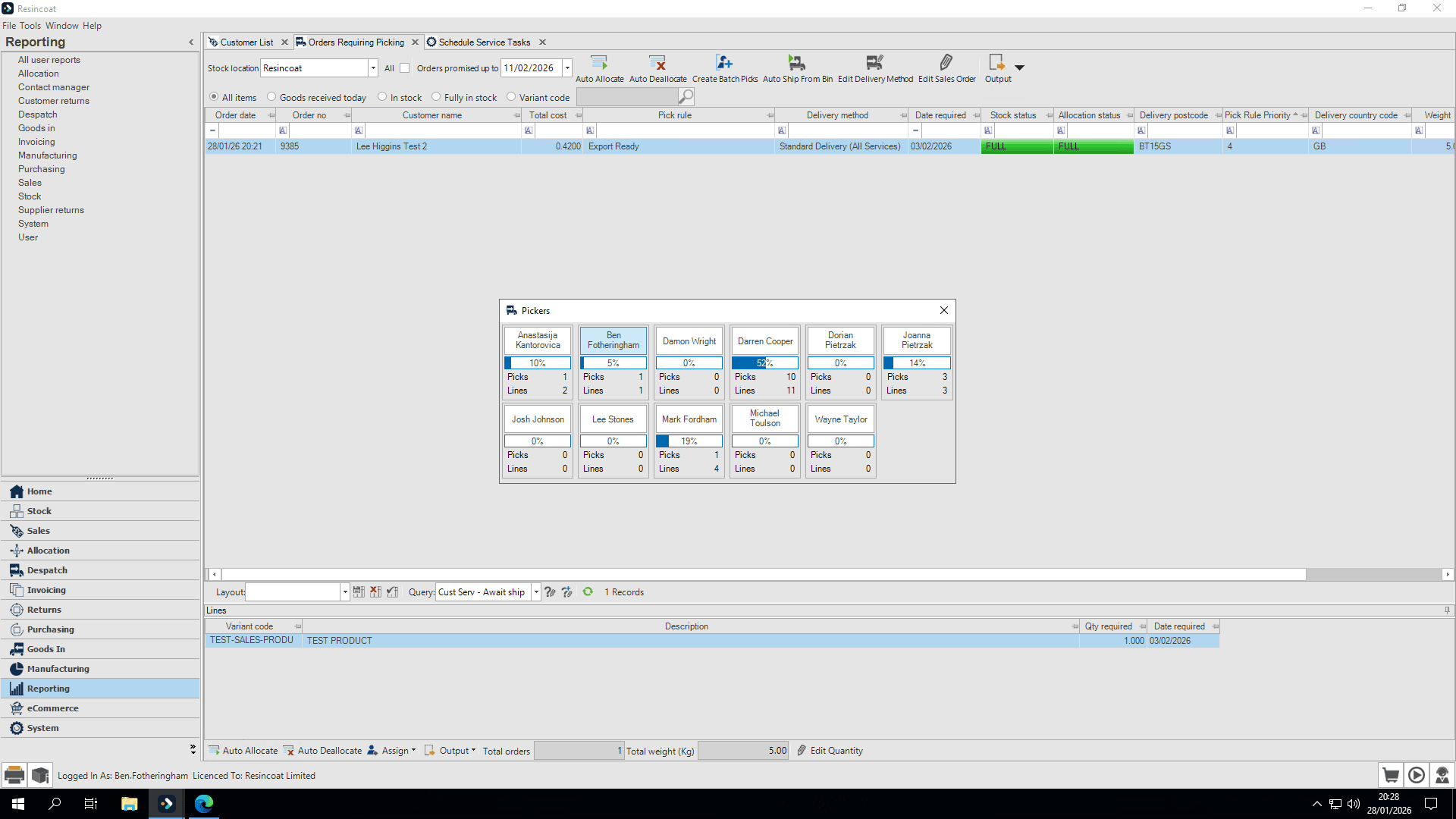Open the Window menu
The image size is (1456, 819).
[x=62, y=26]
